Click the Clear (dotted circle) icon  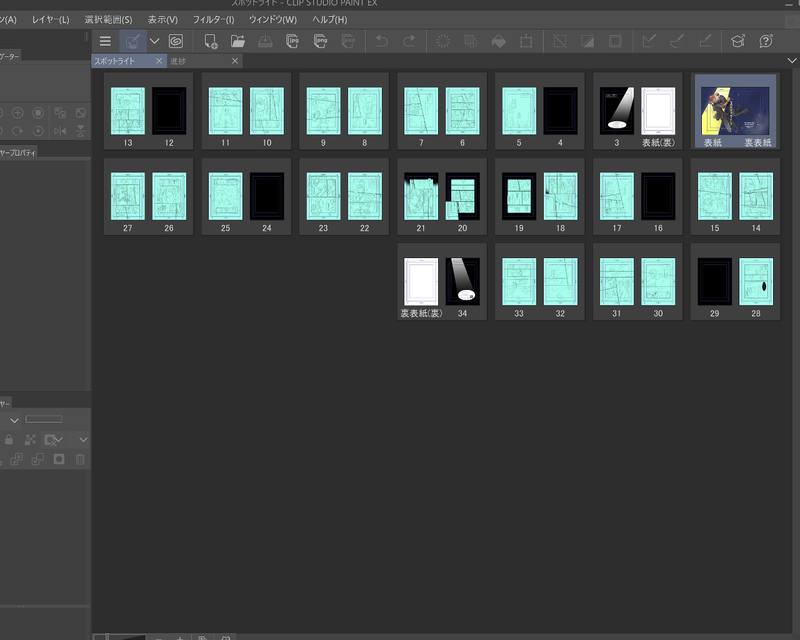click(x=443, y=41)
